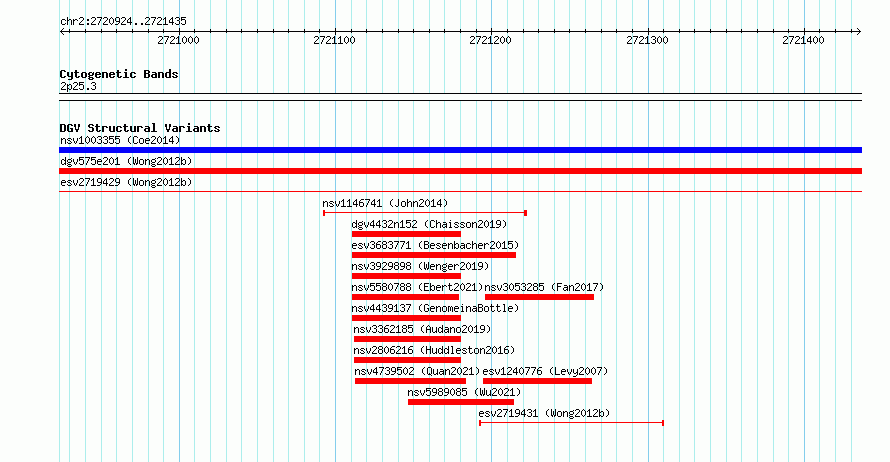This screenshot has height=462, width=890.
Task: Click the nsv1146741 bracketed range line
Action: tap(425, 213)
